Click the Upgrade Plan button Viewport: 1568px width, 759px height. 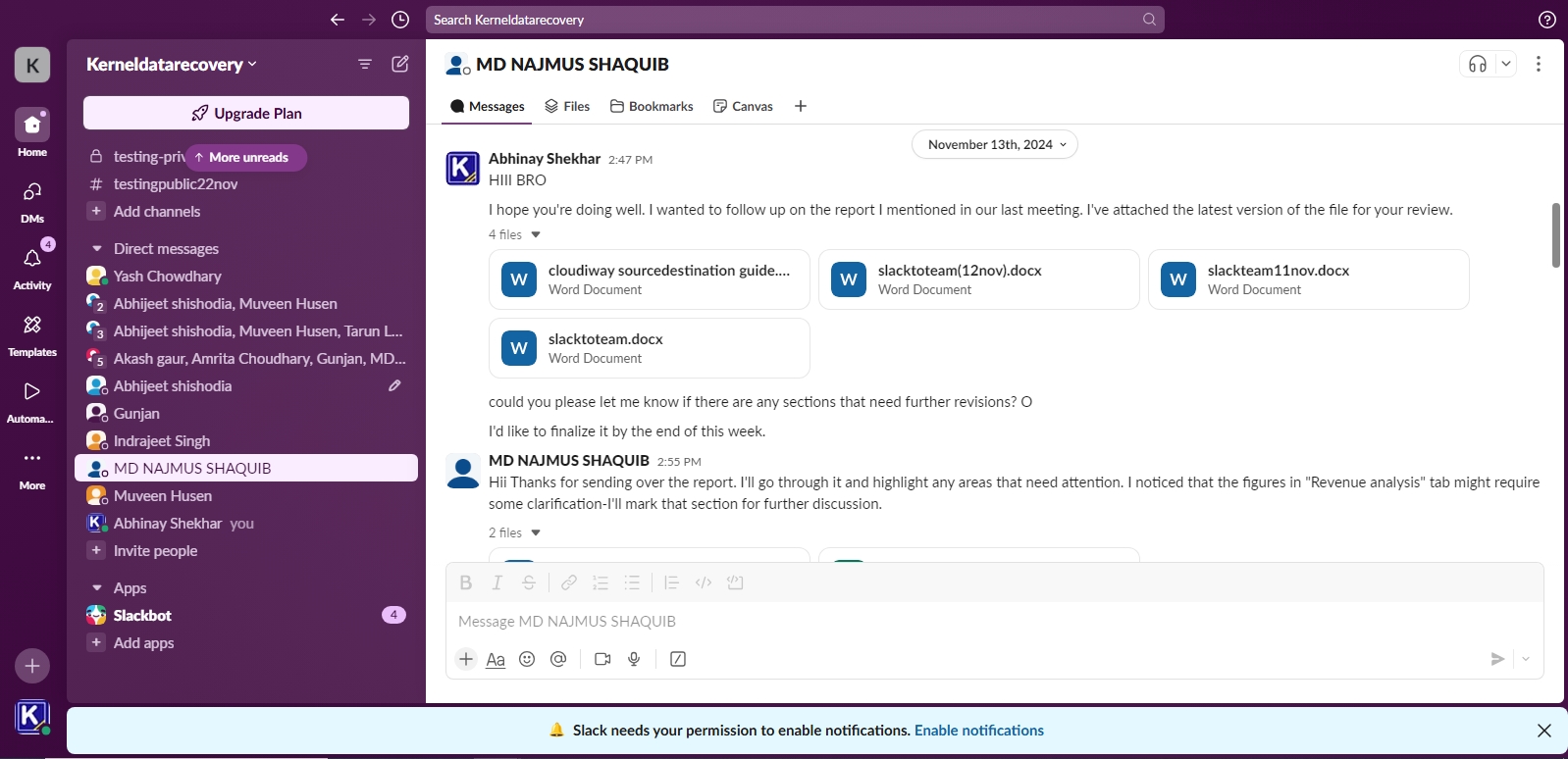coord(246,113)
